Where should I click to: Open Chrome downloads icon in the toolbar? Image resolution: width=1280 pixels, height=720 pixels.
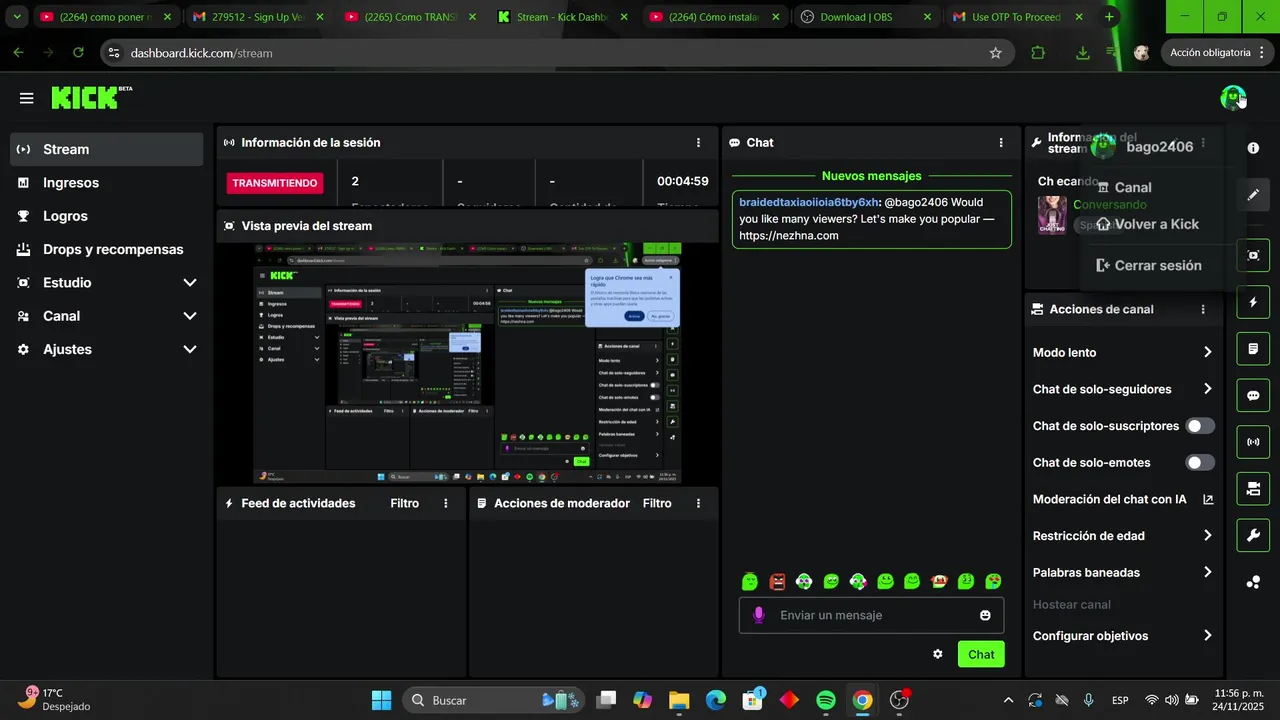1082,53
